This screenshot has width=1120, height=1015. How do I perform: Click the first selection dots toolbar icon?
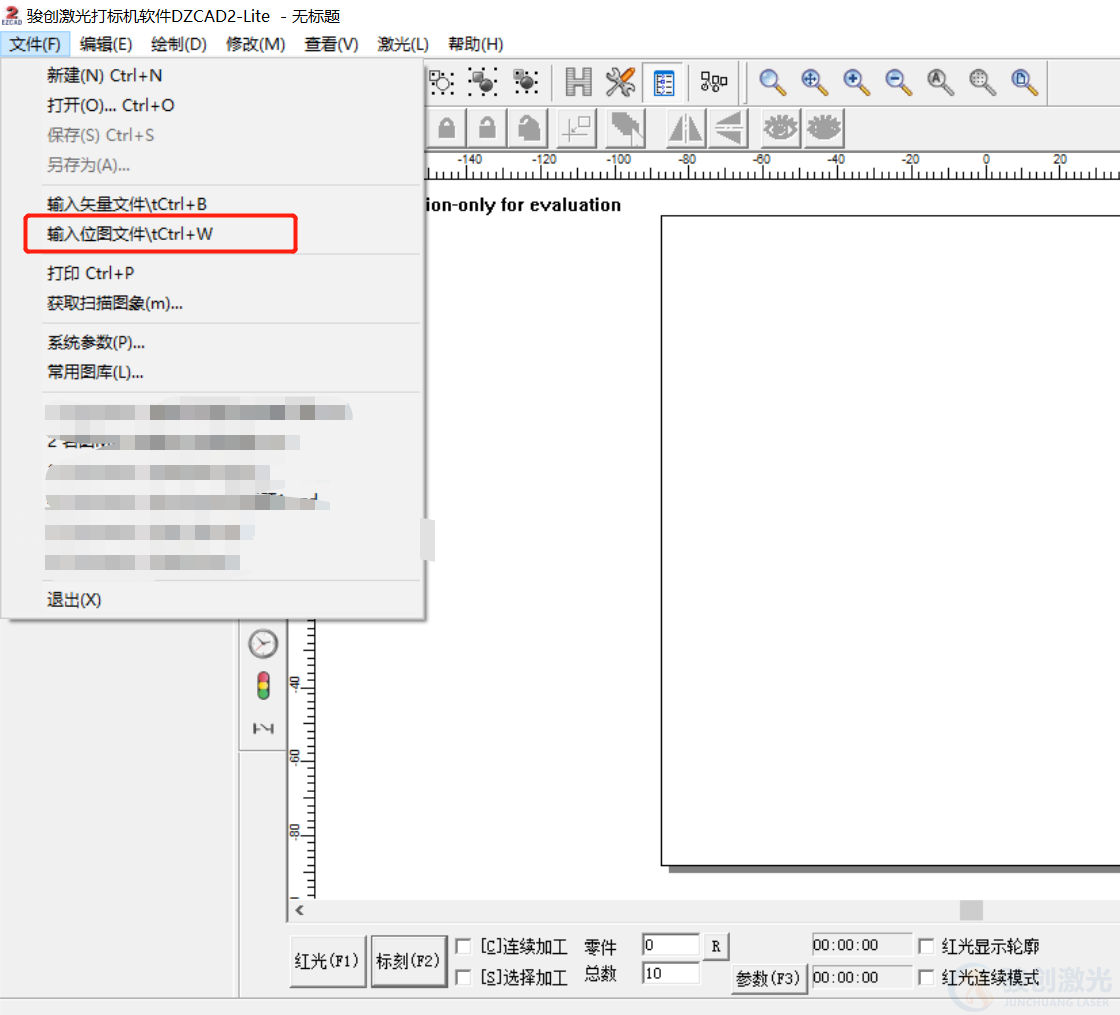441,82
